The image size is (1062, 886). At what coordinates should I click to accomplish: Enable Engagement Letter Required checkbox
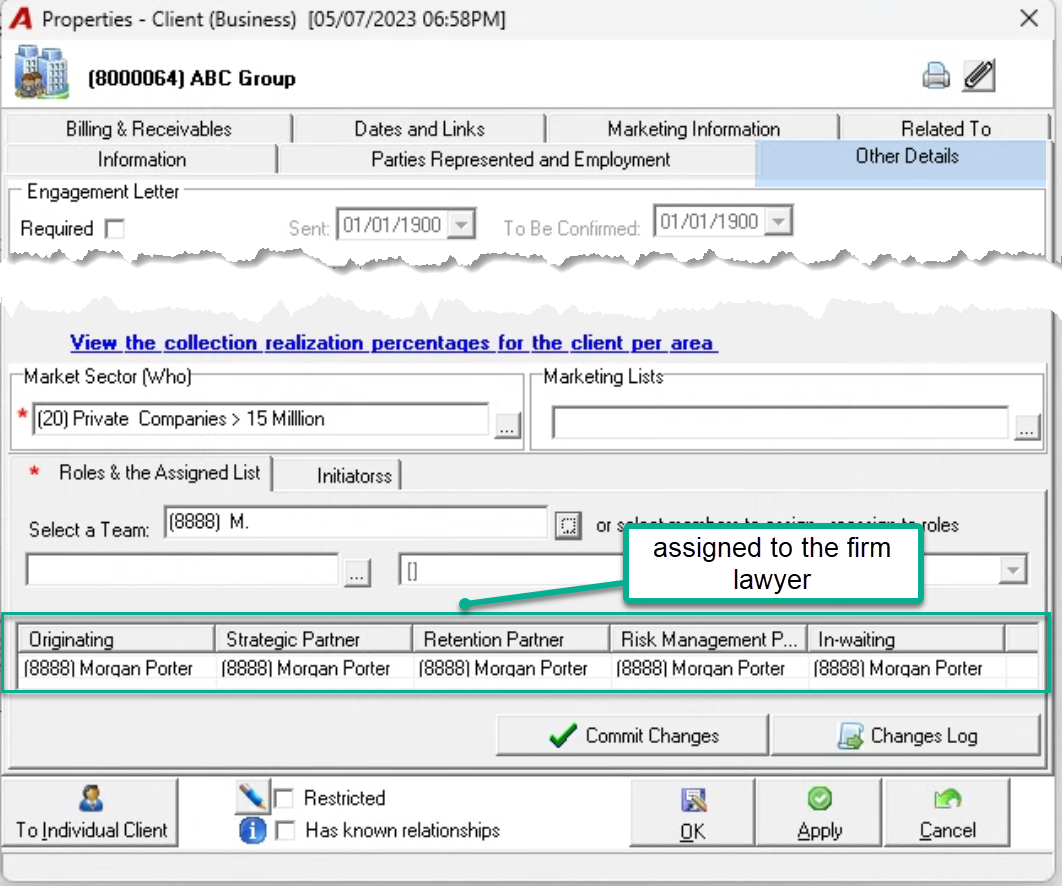point(115,228)
